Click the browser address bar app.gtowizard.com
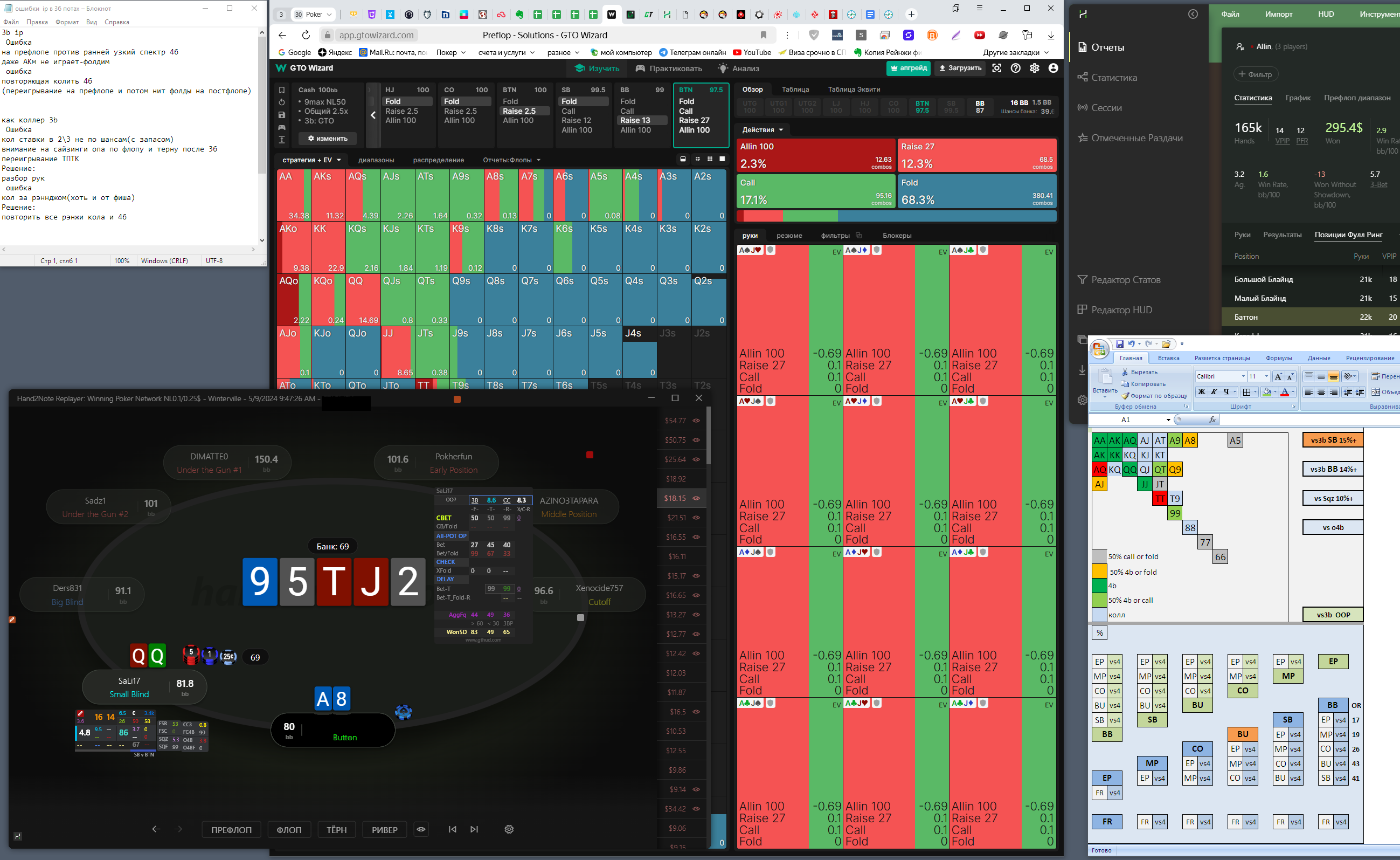 coord(376,35)
